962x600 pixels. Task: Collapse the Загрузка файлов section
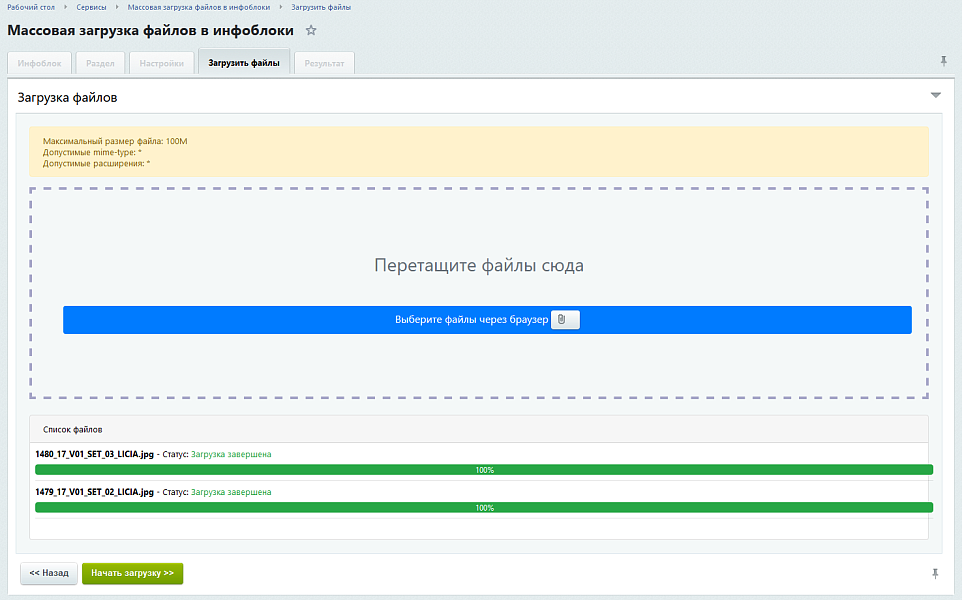click(936, 95)
